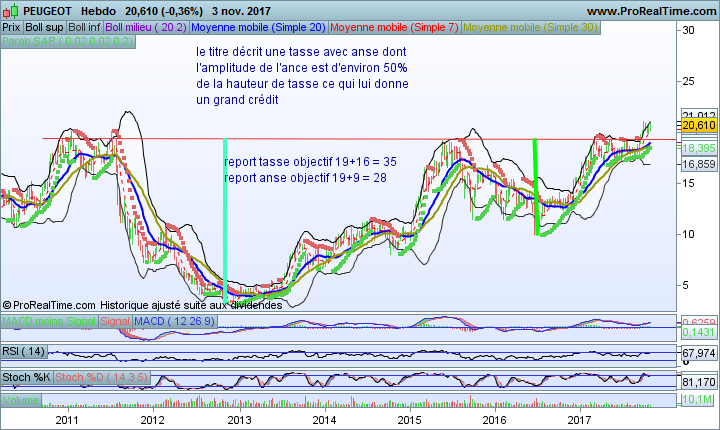Click the 2014 label on time axis

324,420
